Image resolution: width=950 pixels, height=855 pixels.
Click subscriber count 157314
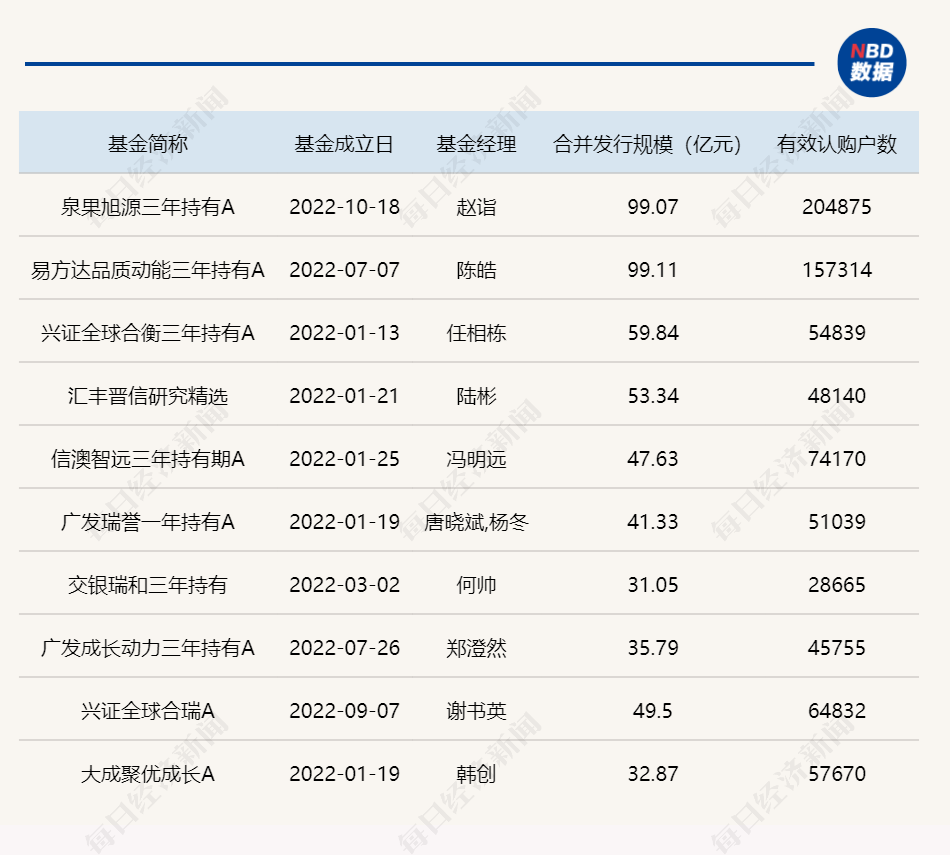point(837,270)
